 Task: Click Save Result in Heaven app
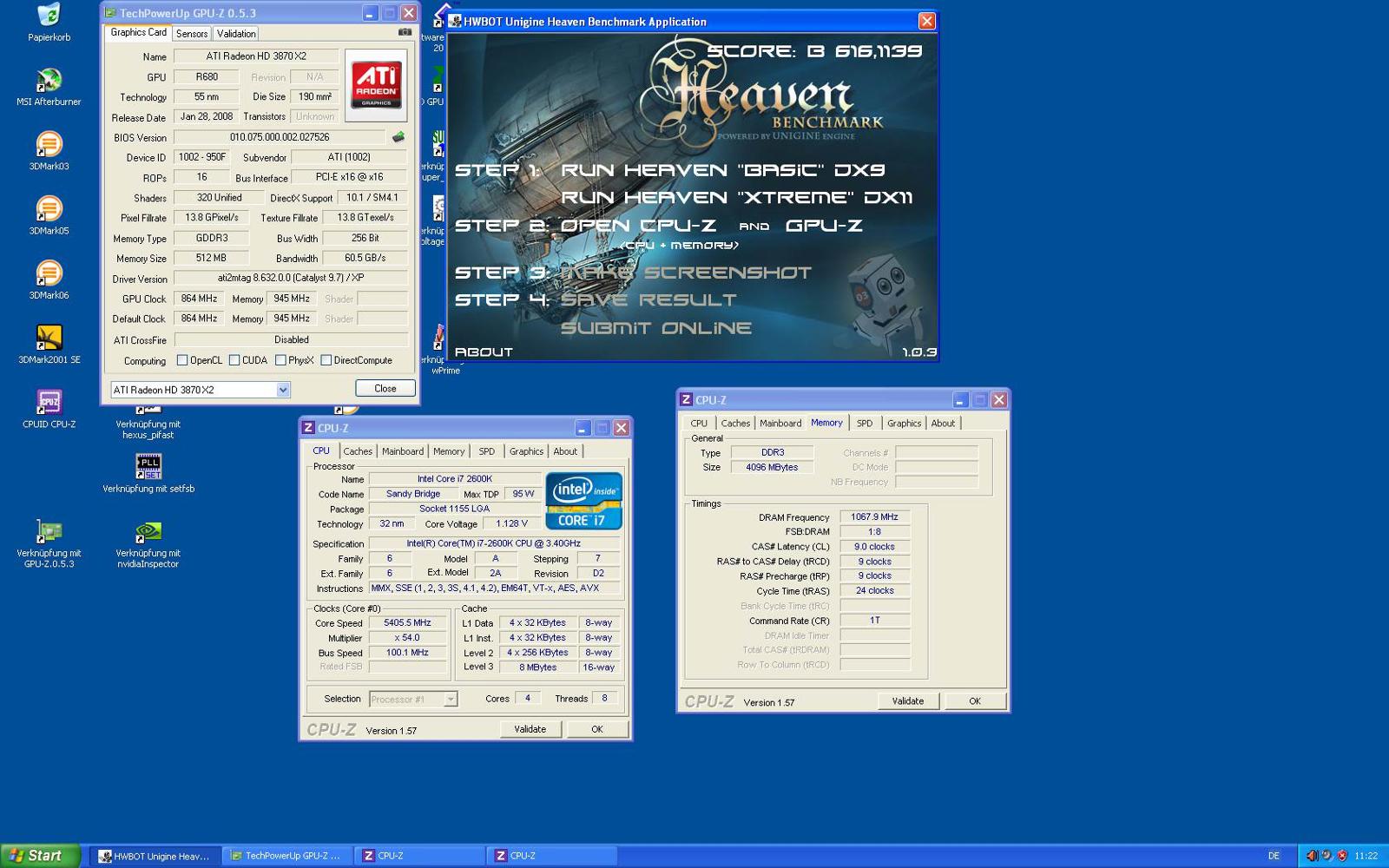pyautogui.click(x=648, y=300)
